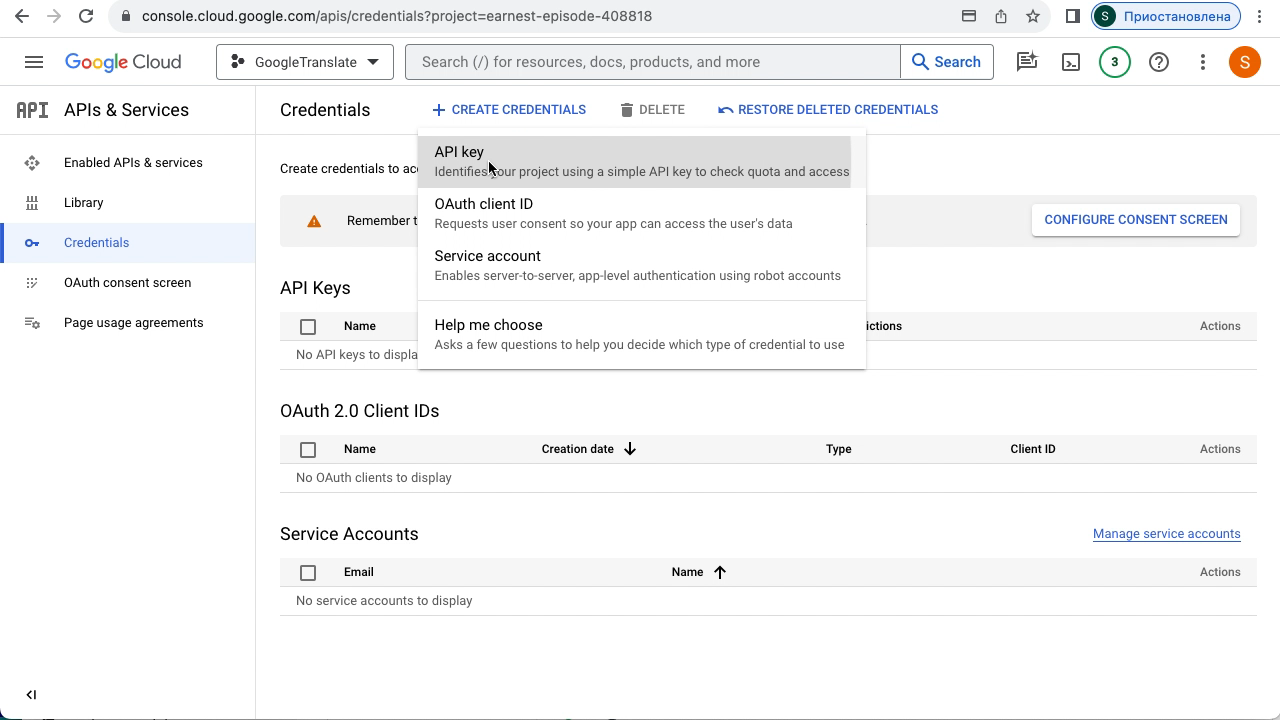This screenshot has width=1280, height=720.
Task: Open notifications badge showing 3
Action: point(1114,62)
